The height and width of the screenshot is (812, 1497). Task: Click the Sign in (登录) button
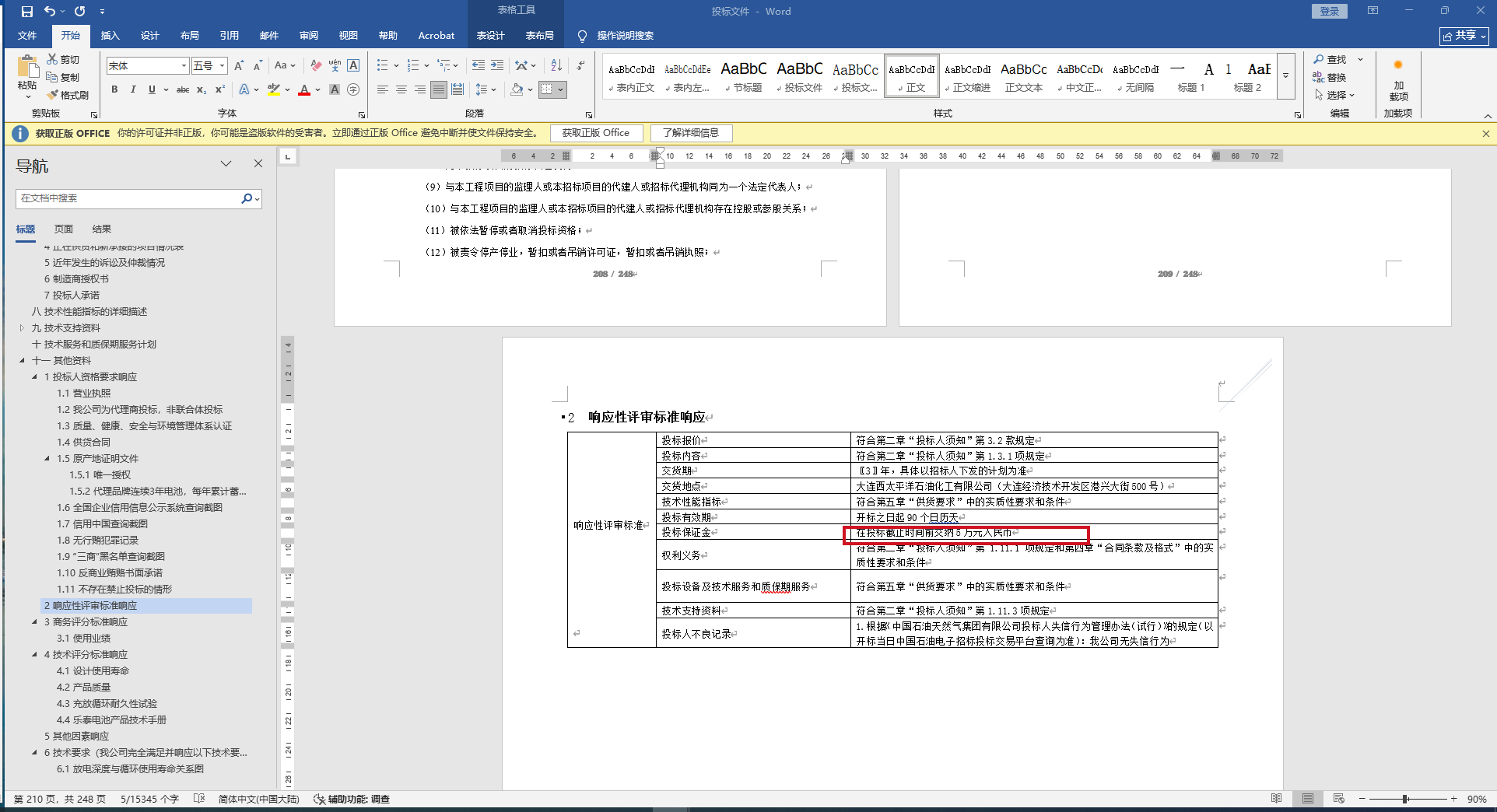(x=1330, y=11)
